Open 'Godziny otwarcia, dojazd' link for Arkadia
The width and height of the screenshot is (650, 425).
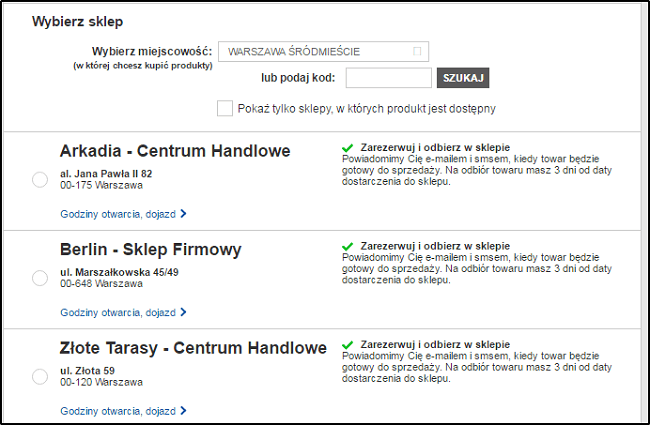click(118, 213)
